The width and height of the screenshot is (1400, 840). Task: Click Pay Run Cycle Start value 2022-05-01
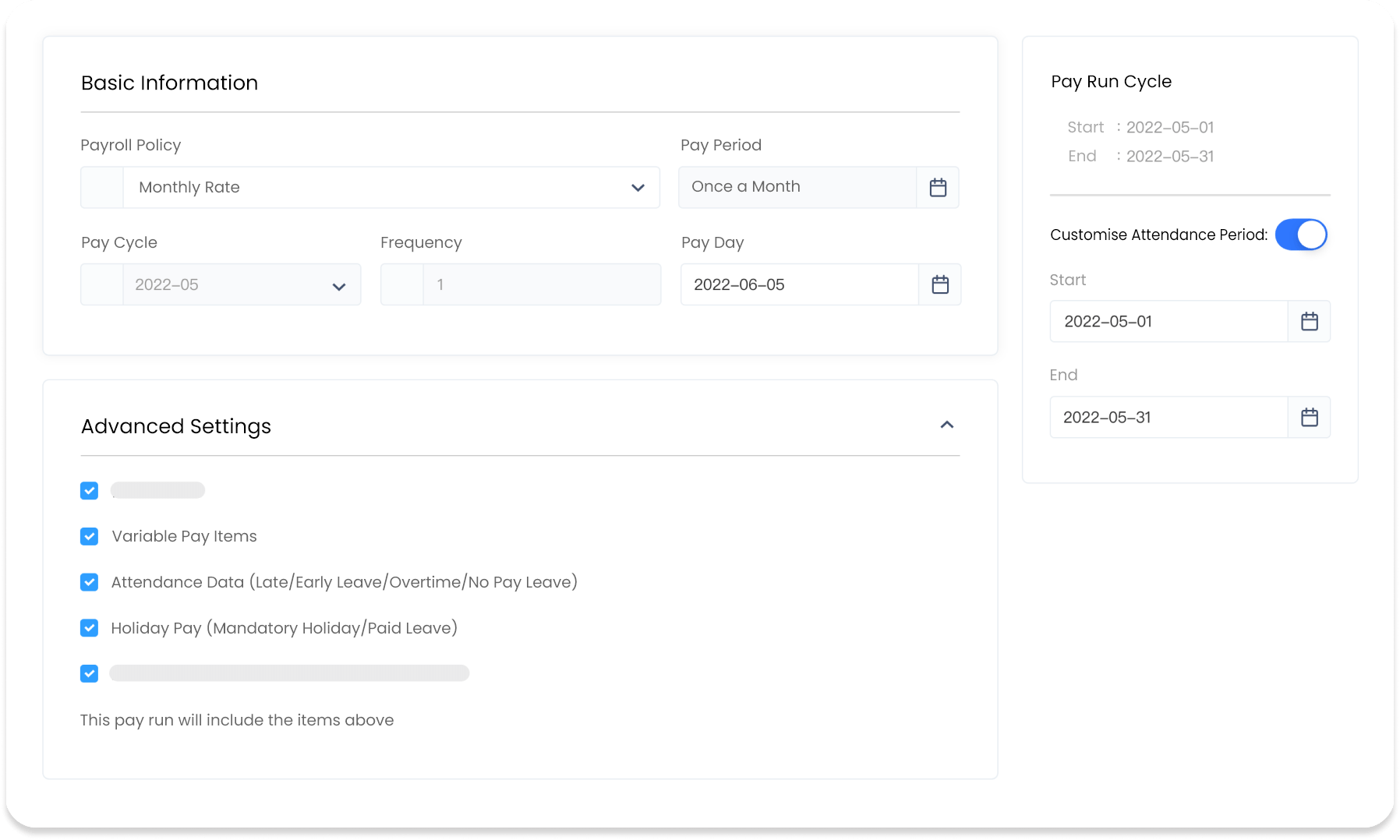pos(1170,127)
